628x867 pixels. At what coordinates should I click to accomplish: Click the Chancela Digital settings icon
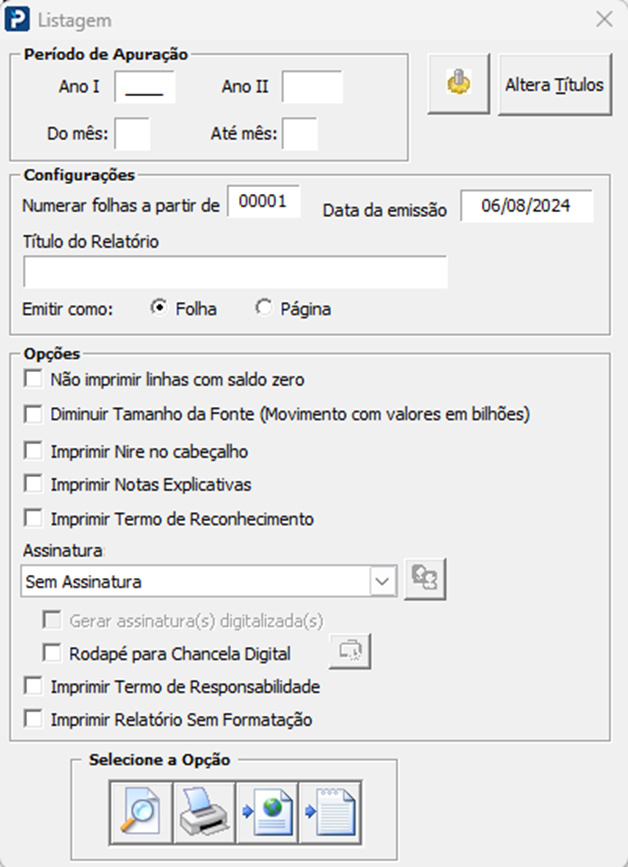click(350, 651)
